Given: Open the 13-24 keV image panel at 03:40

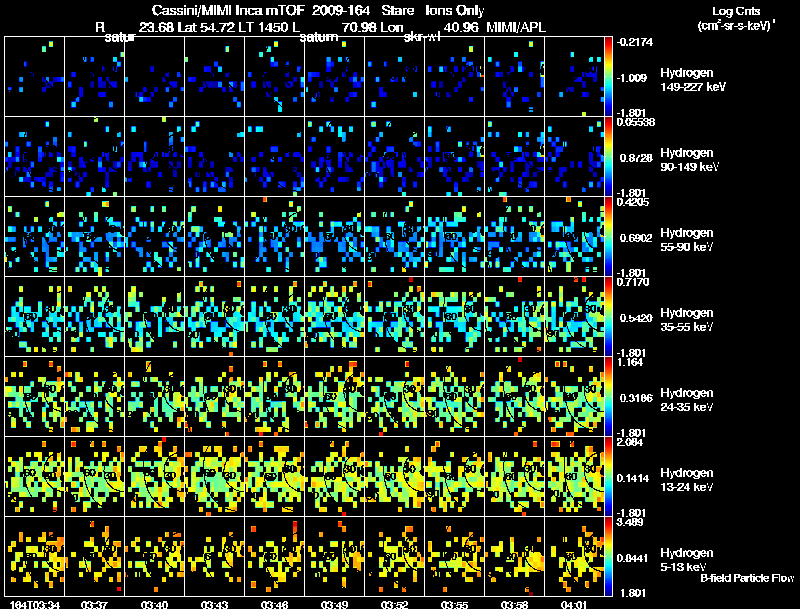Looking at the screenshot, I should 155,477.
